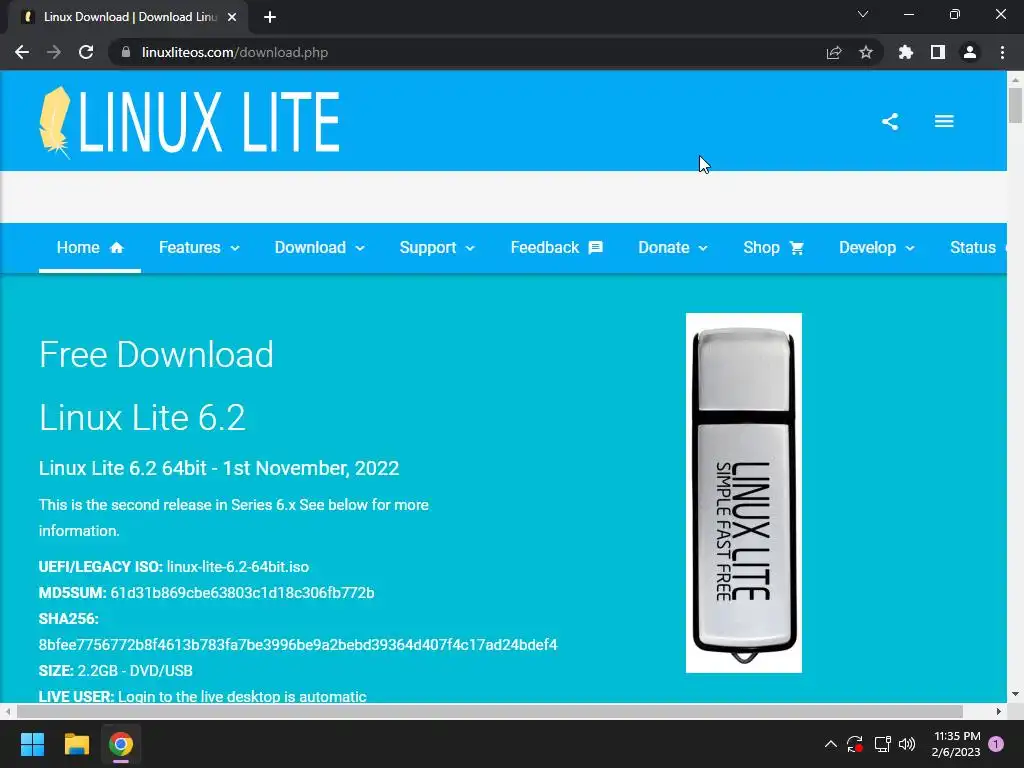This screenshot has height=768, width=1024.
Task: Expand the Donate menu dropdown
Action: coord(673,248)
